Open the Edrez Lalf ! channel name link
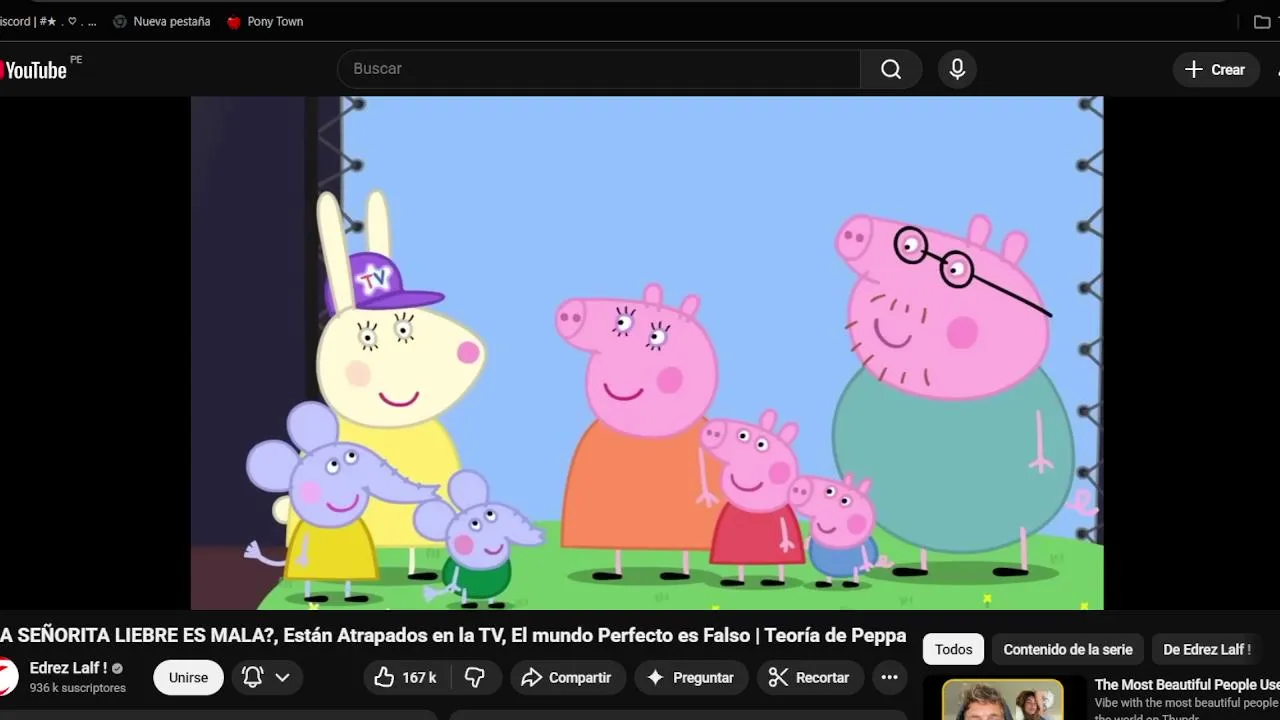Screen dimensions: 1280x720 pos(68,668)
